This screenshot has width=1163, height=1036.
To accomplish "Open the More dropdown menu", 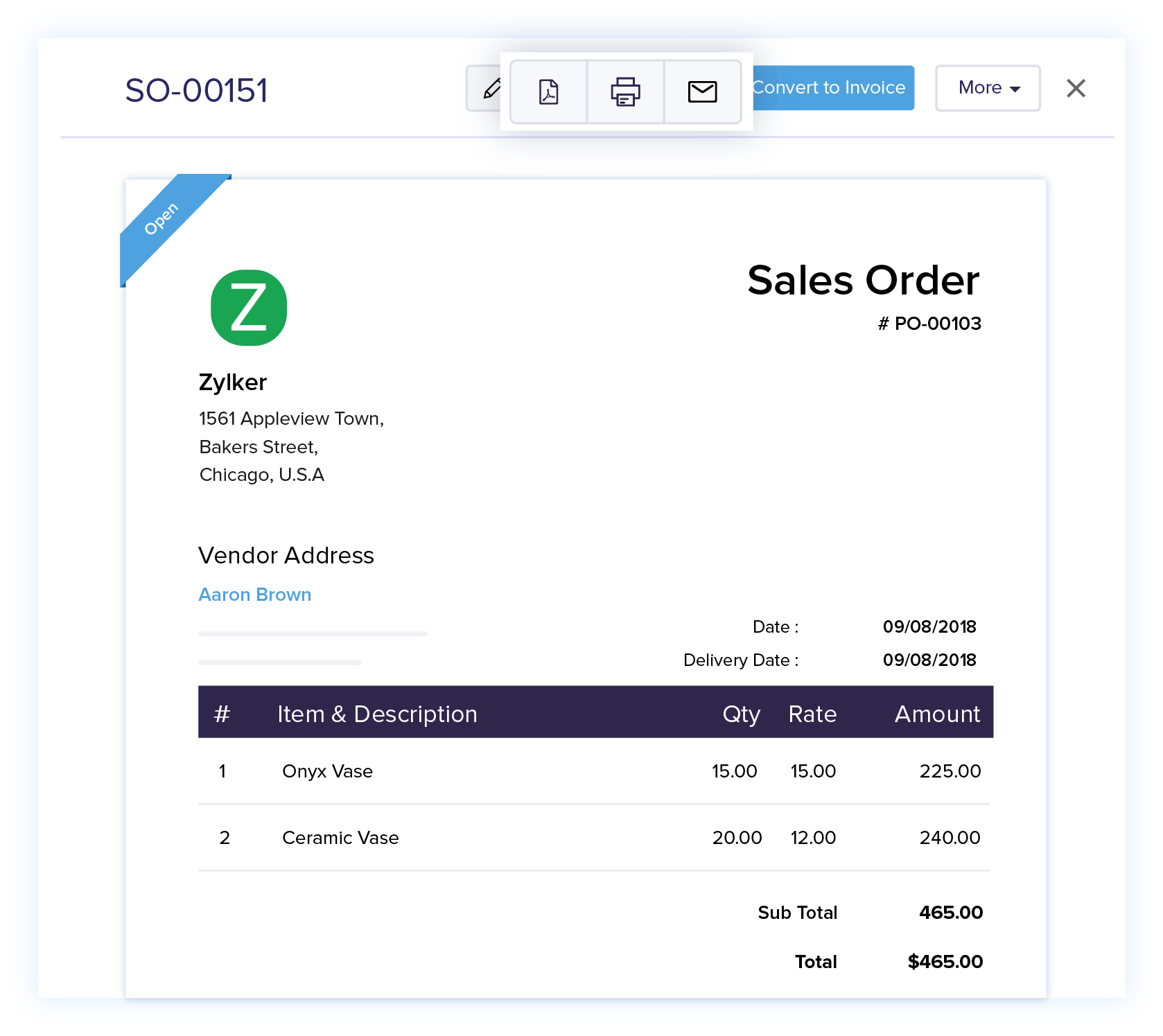I will coord(987,88).
